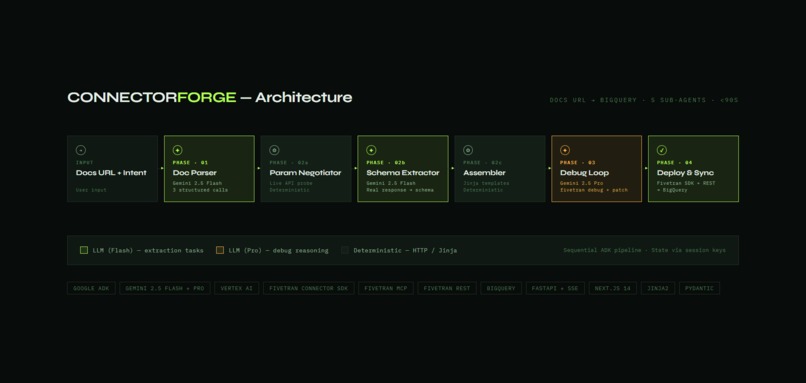Click 'Gemini 2.5 Flash' under Schema Extractor
Screen dimensions: 806x383
(x=391, y=183)
